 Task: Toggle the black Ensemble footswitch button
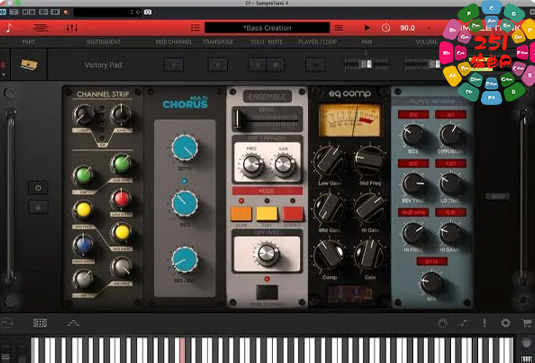click(x=267, y=292)
